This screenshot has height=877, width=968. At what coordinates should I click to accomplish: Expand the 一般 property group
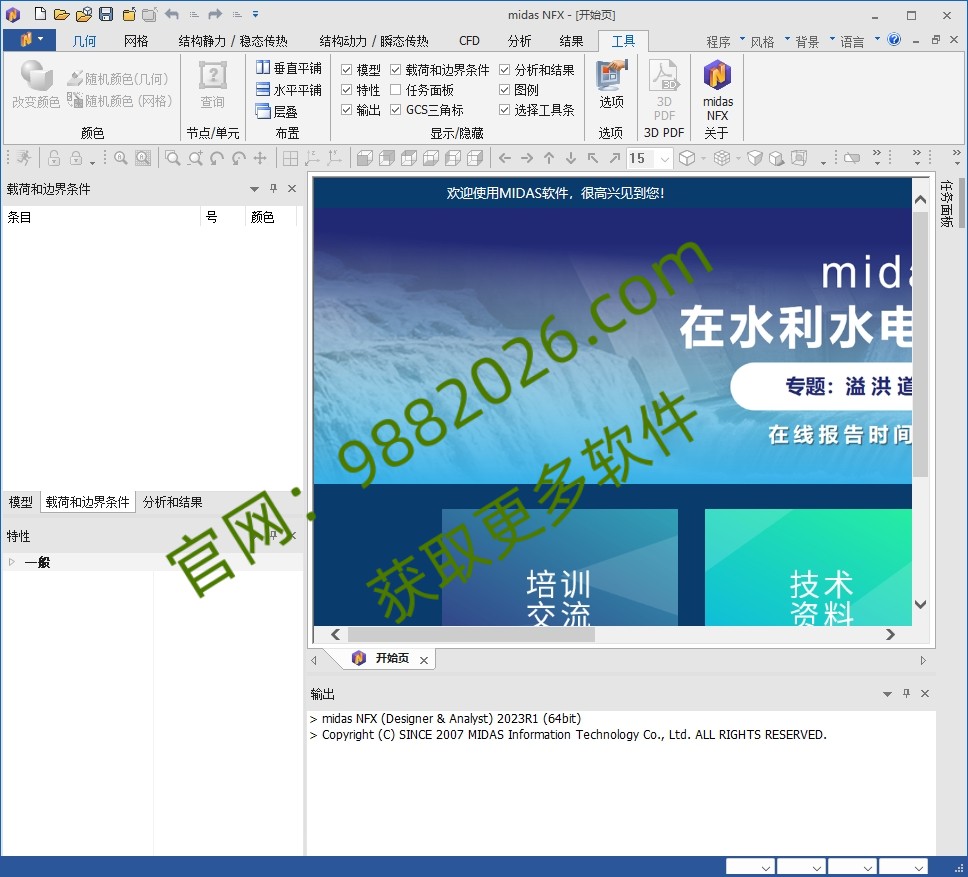click(12, 562)
